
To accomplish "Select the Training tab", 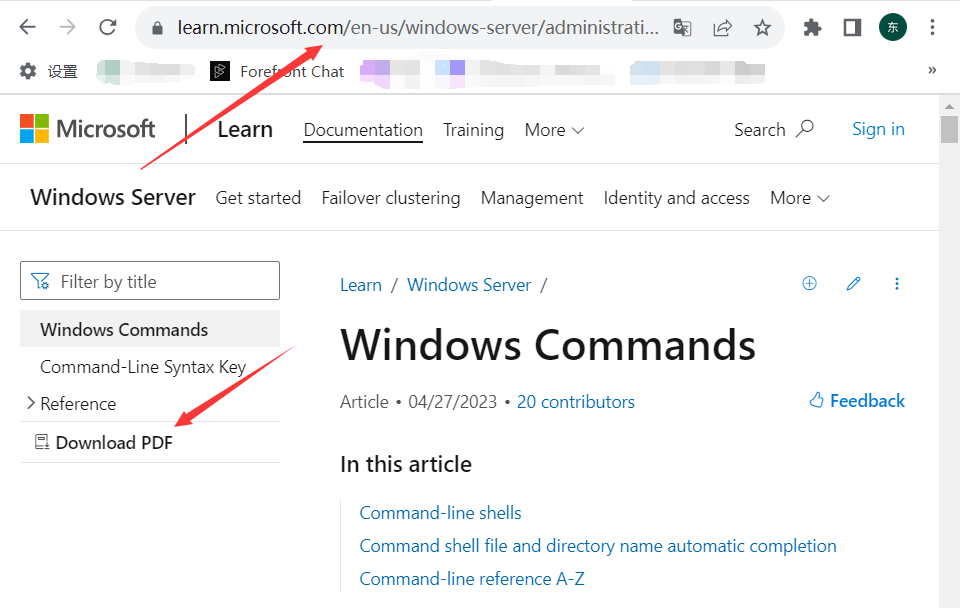I will coord(473,130).
